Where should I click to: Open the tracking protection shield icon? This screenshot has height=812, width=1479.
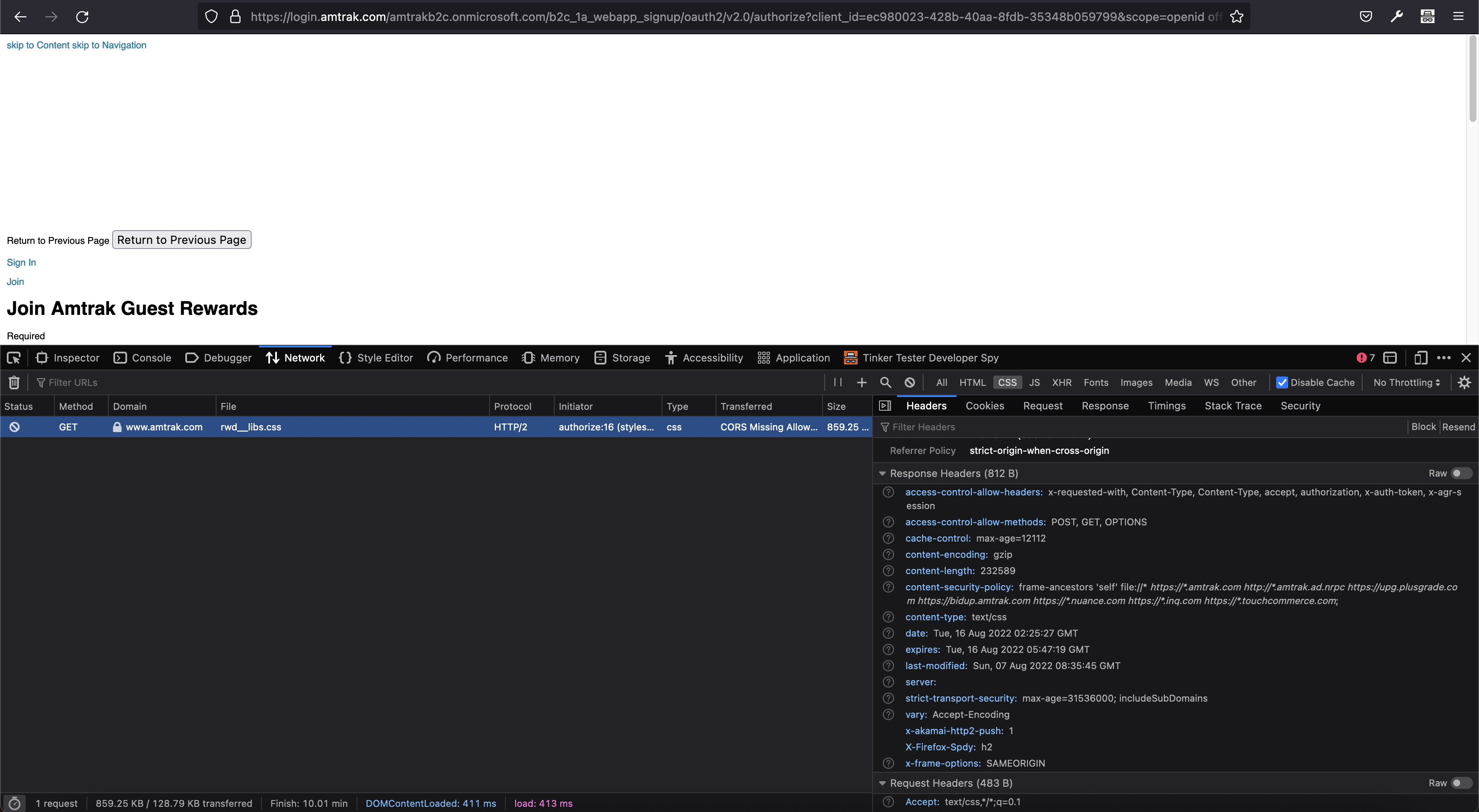(211, 17)
